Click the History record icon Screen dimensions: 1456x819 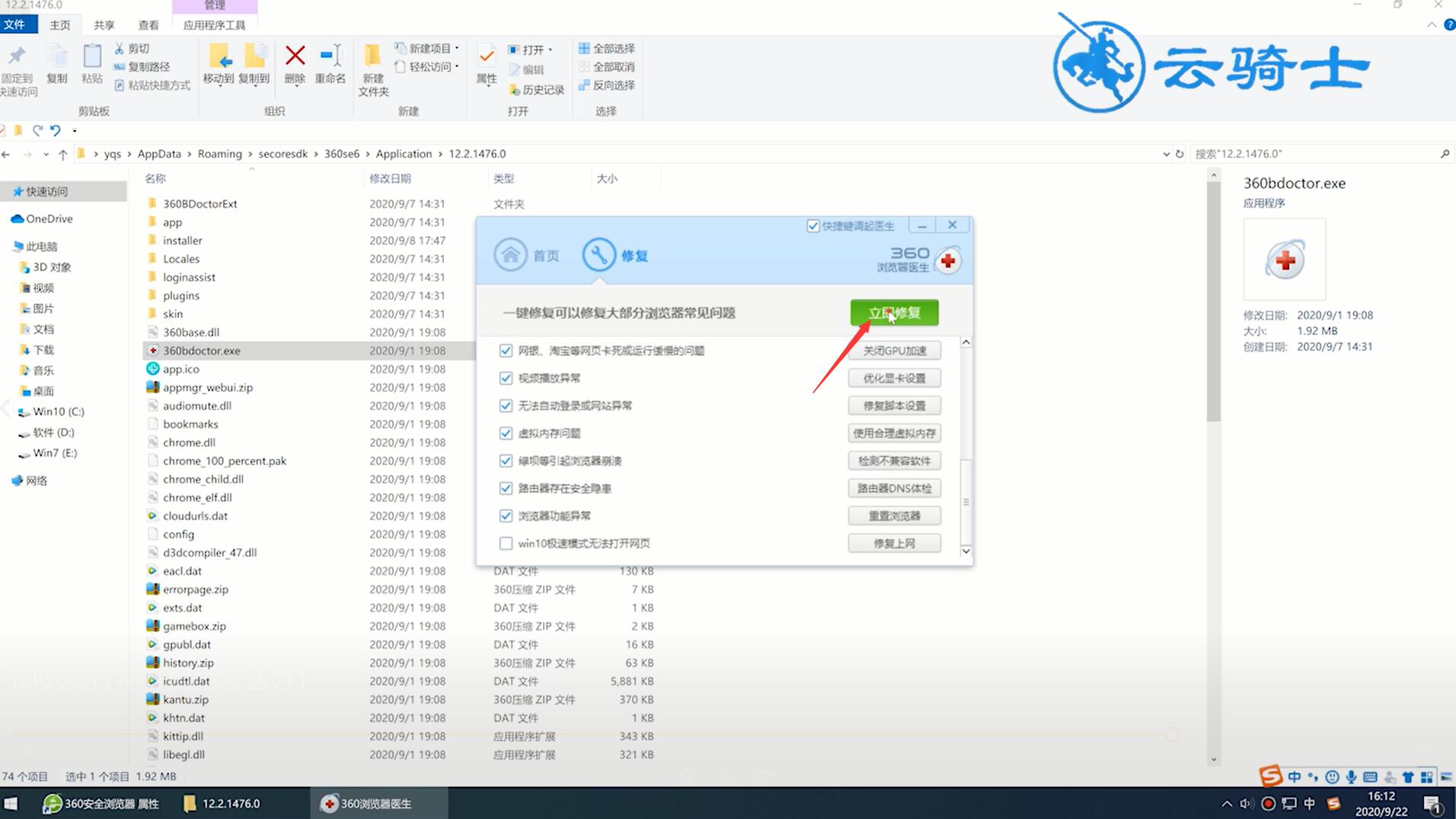tap(514, 90)
